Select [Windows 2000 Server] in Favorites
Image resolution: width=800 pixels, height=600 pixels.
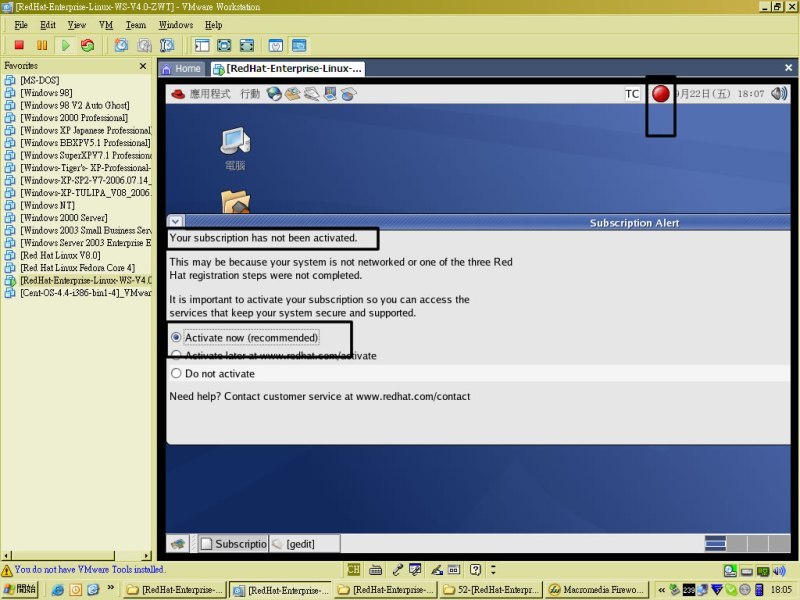(64, 217)
